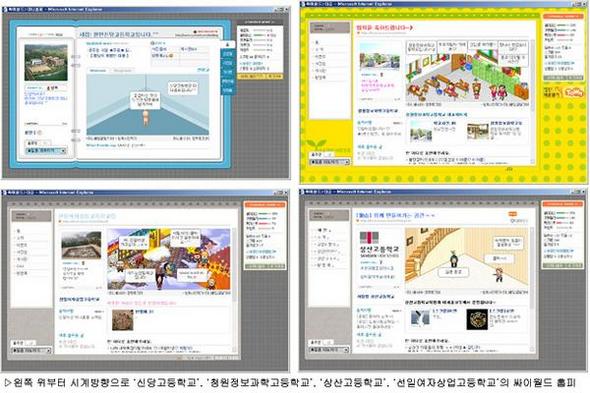Screen dimensions: 590x393
Task: Click the yellow banner button under blue window's side panel
Action: coord(260,76)
